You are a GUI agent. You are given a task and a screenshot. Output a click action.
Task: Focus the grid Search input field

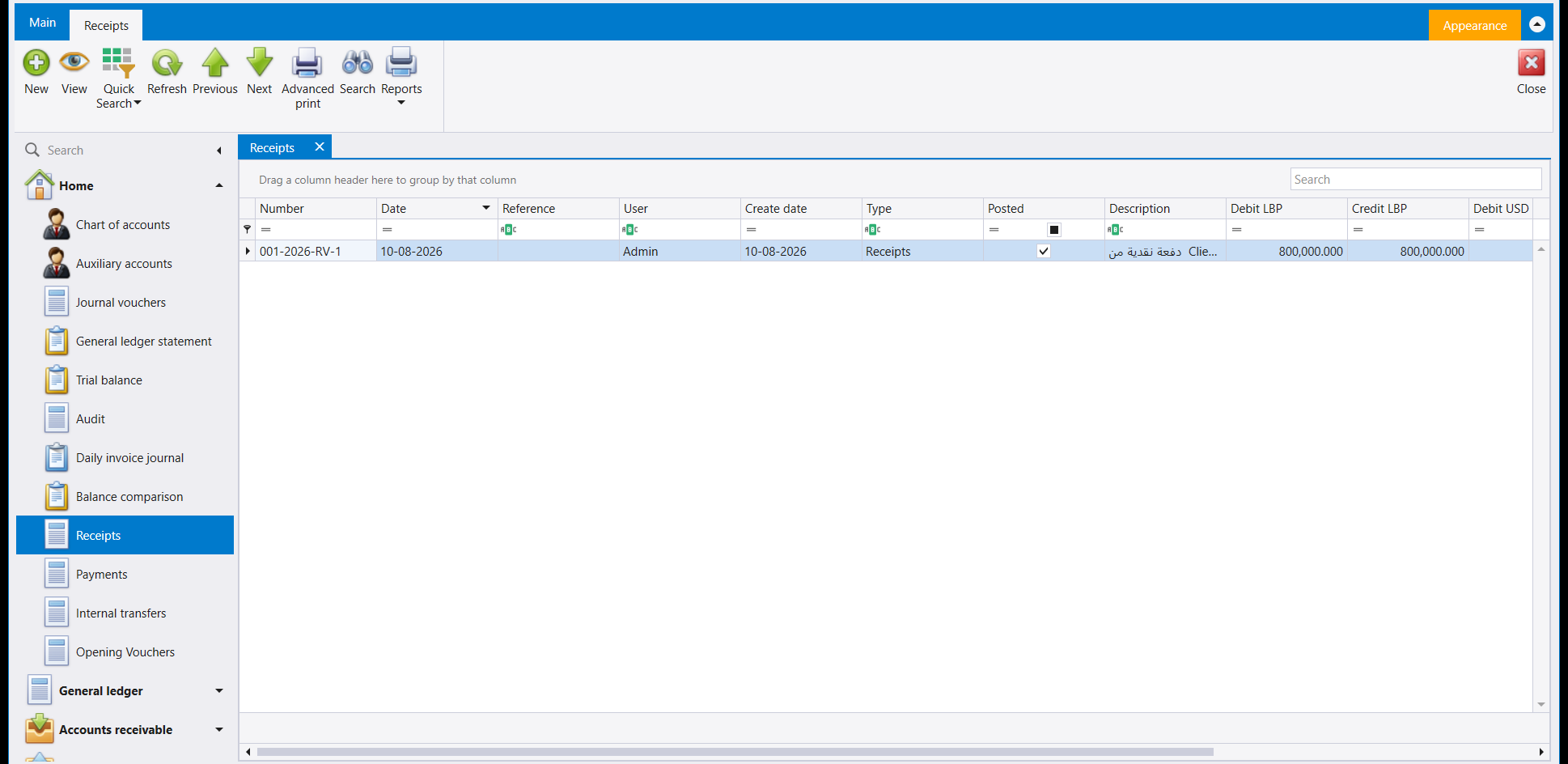click(1416, 179)
